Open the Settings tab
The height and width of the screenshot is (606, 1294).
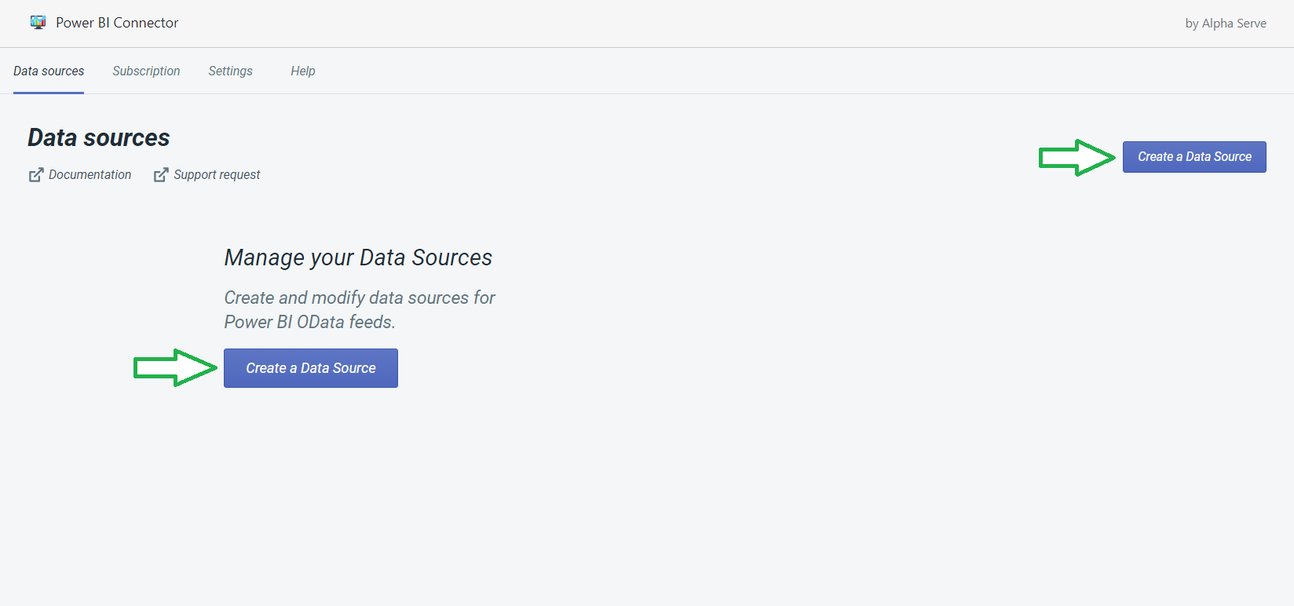230,71
